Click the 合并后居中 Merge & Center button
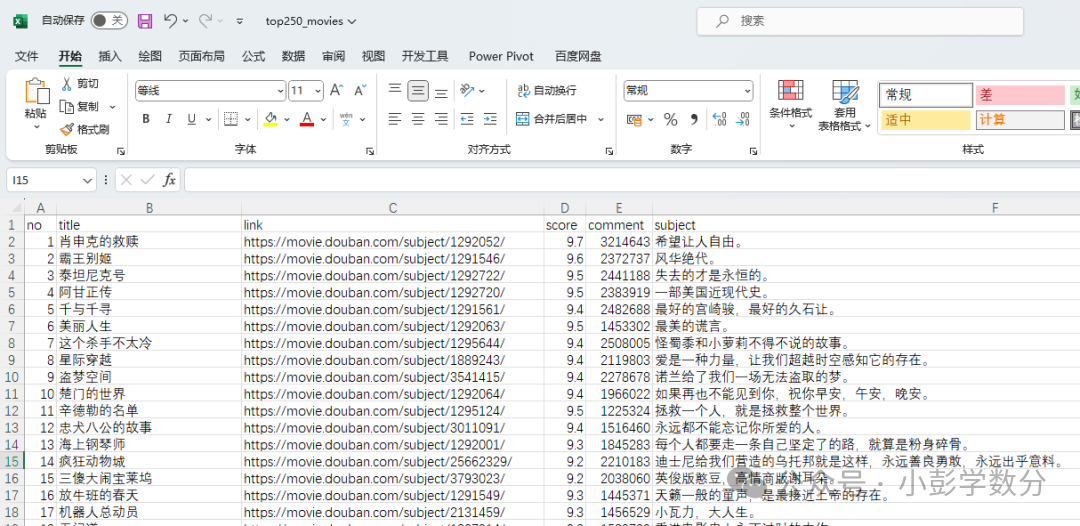 (x=552, y=119)
